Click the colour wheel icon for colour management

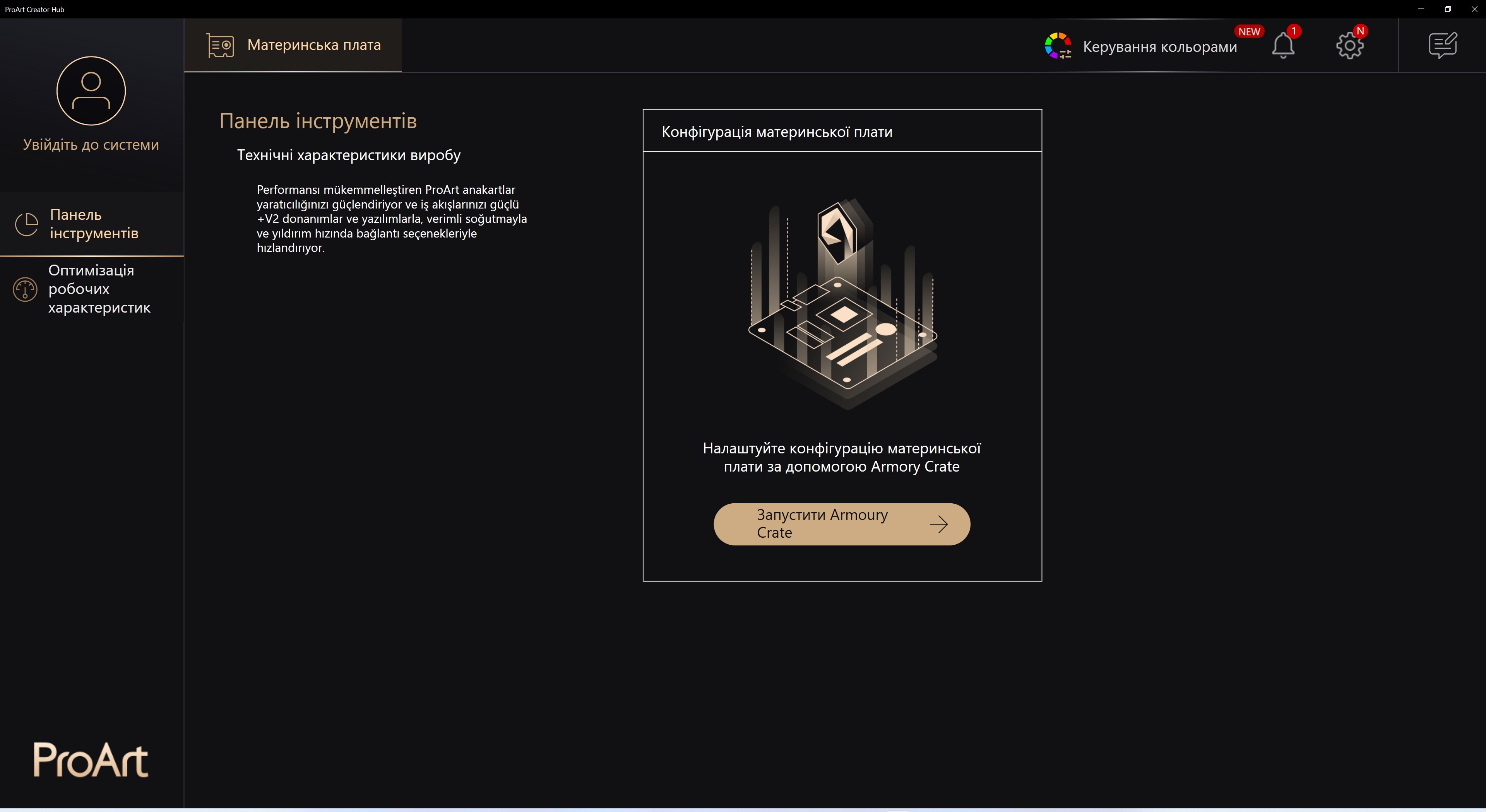(x=1058, y=46)
